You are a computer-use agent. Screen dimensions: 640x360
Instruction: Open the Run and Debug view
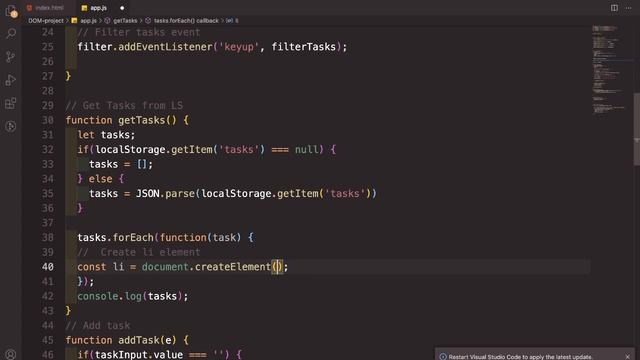(11, 80)
